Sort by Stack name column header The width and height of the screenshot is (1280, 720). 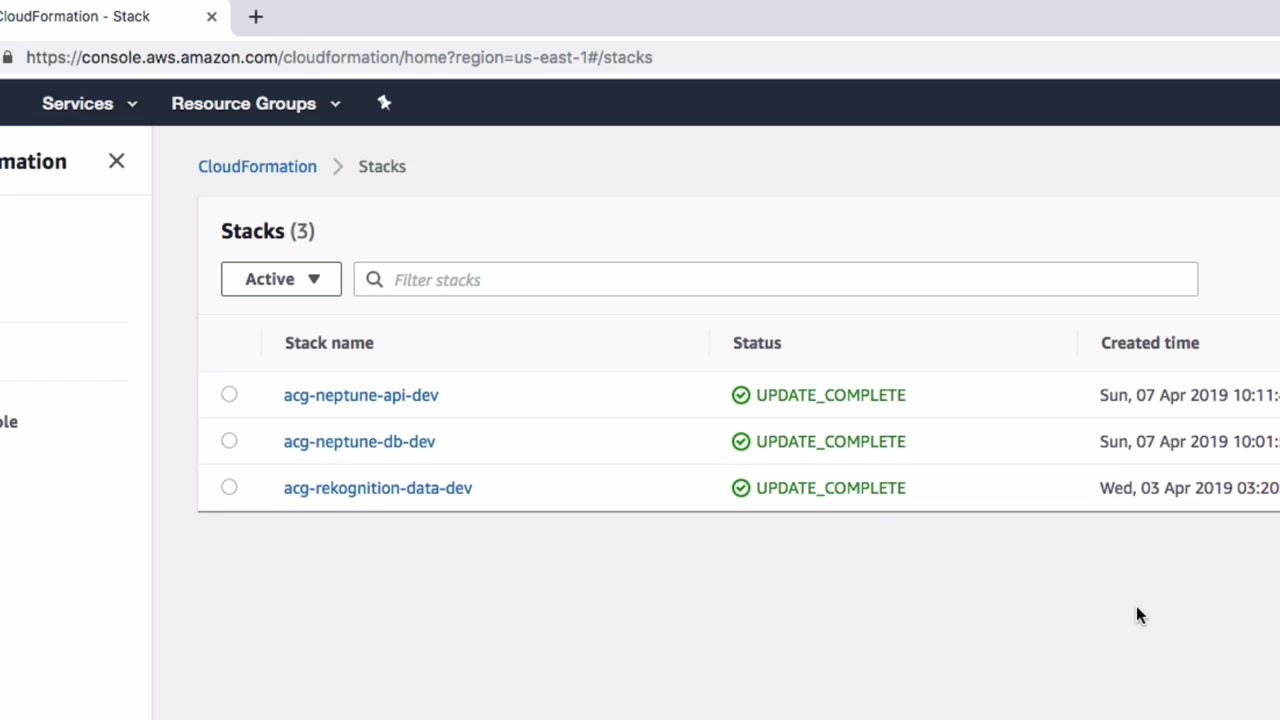click(329, 343)
